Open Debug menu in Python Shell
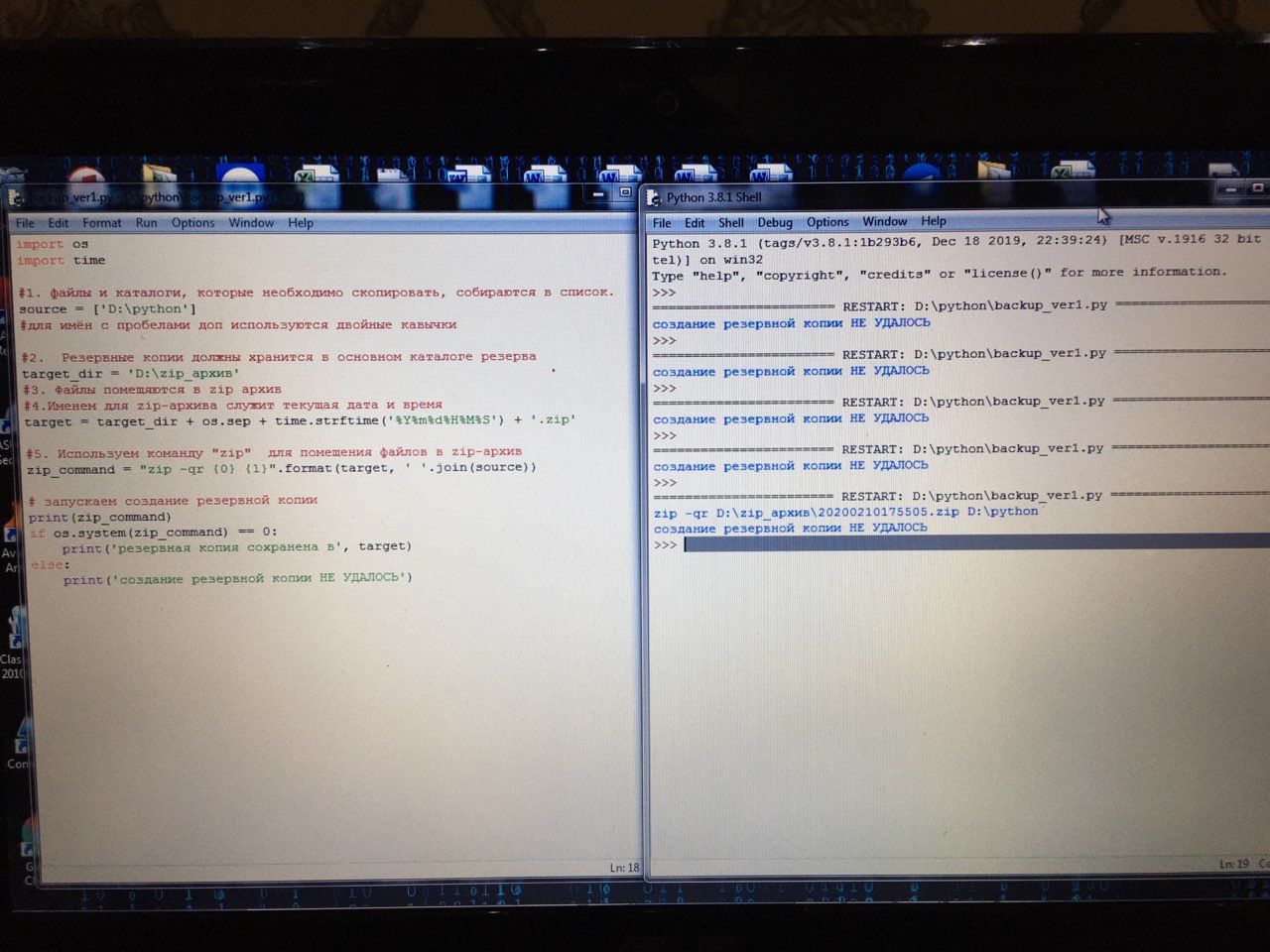Image resolution: width=1270 pixels, height=952 pixels. [775, 223]
